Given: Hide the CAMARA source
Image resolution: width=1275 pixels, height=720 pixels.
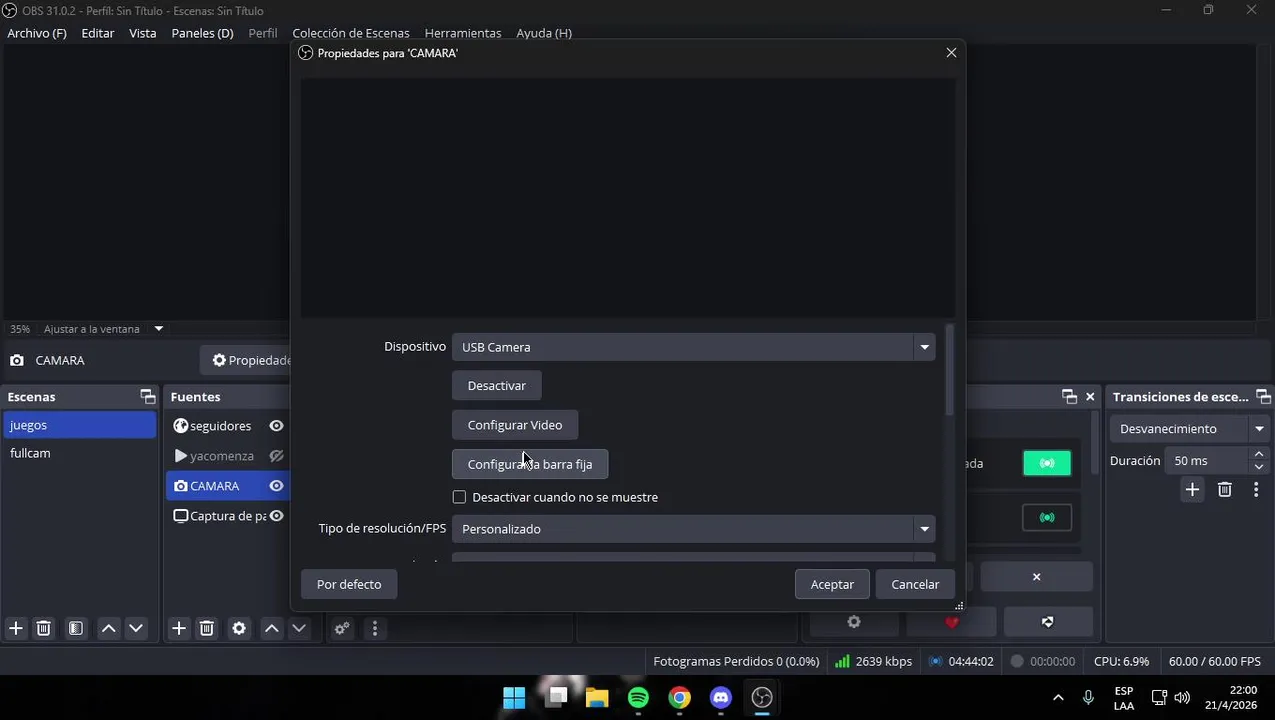Looking at the screenshot, I should click(276, 486).
